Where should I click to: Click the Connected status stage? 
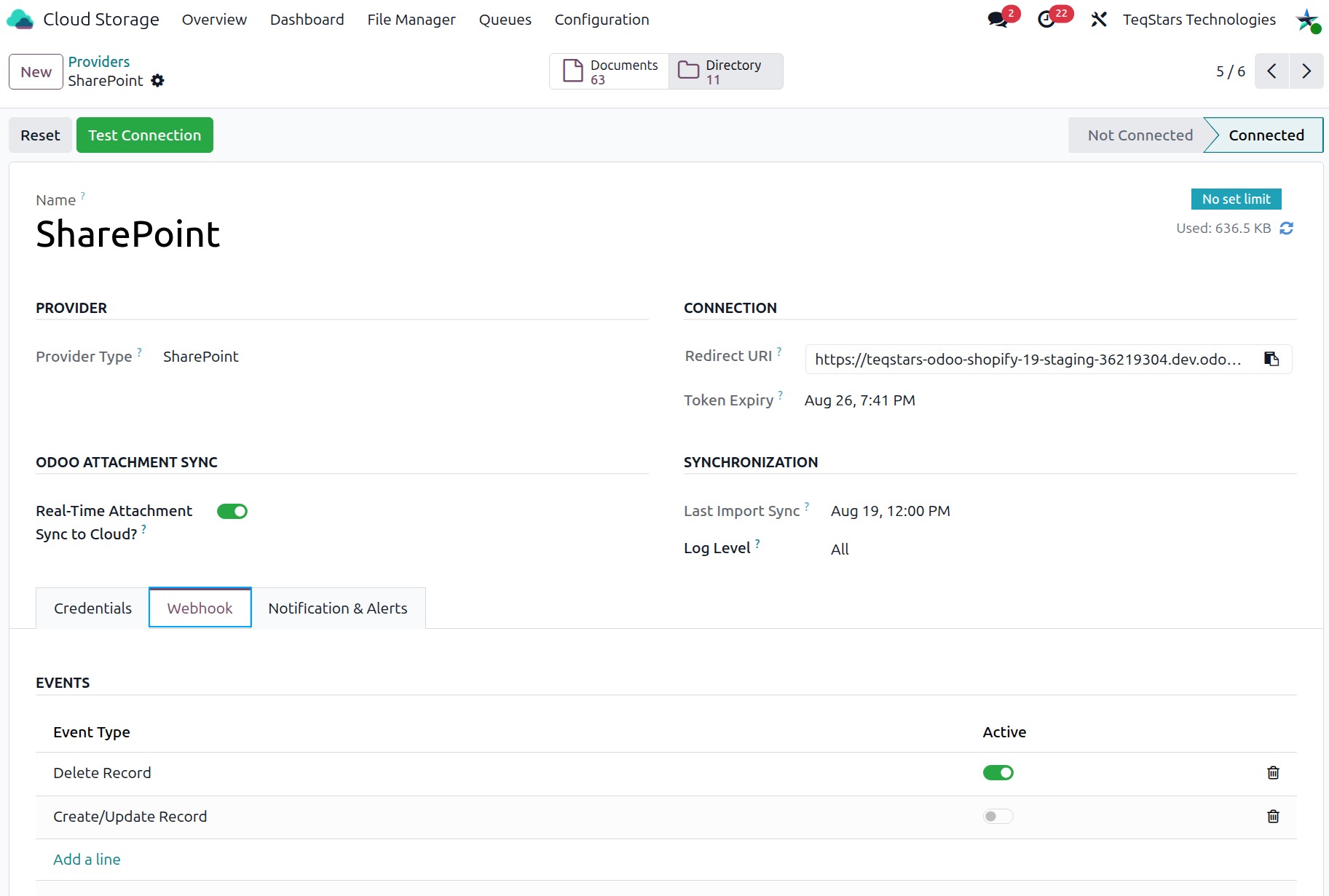click(1266, 135)
